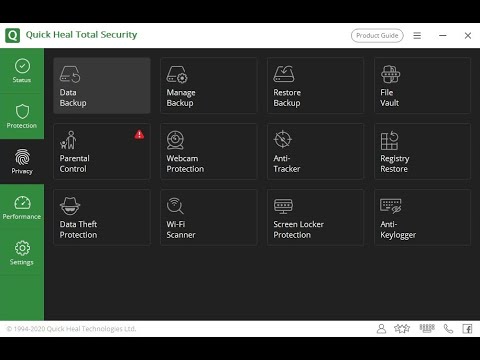Viewport: 480px width, 360px height.
Task: Switch to the Protection section
Action: coord(22,116)
